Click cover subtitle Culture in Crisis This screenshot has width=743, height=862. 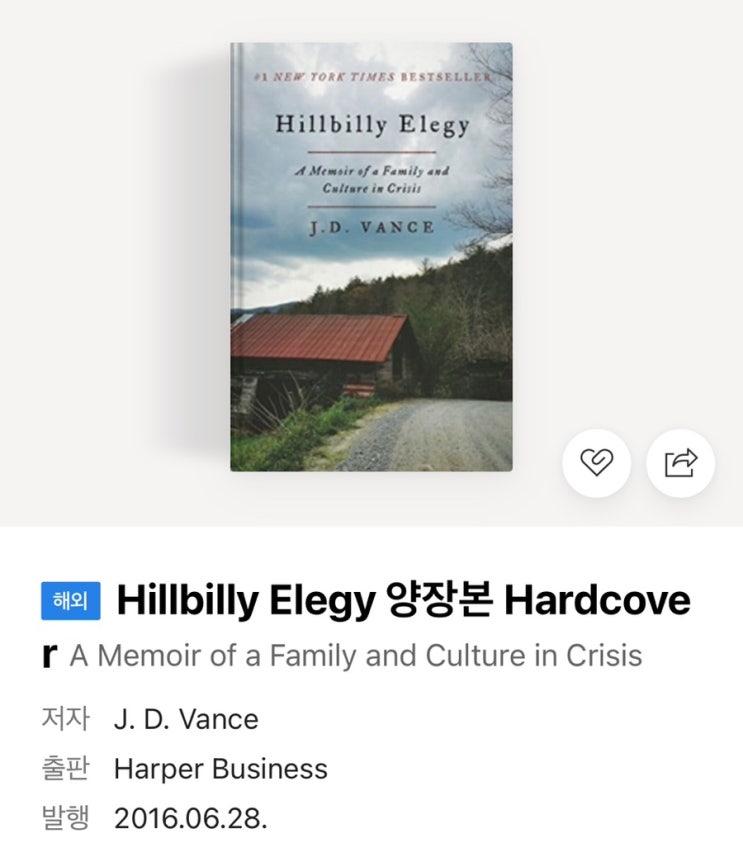click(x=372, y=188)
